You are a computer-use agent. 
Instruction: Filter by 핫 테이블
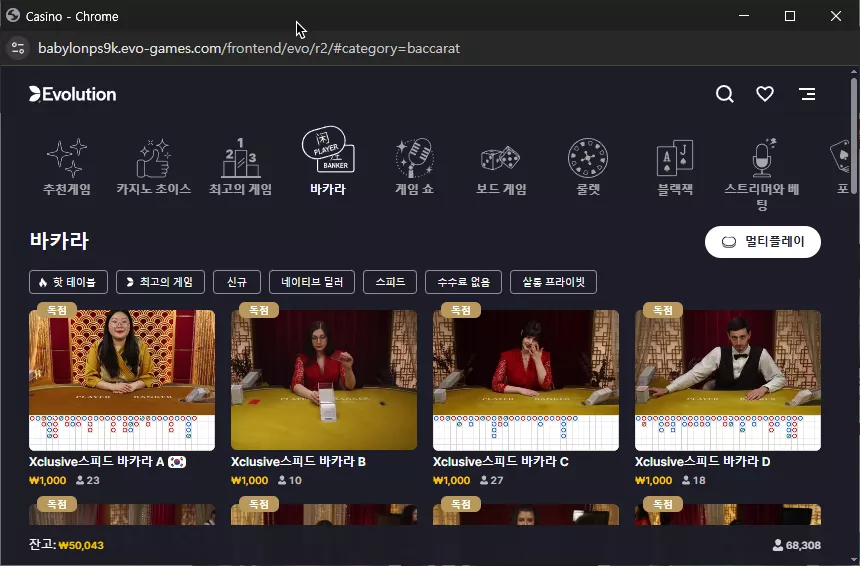[x=68, y=282]
